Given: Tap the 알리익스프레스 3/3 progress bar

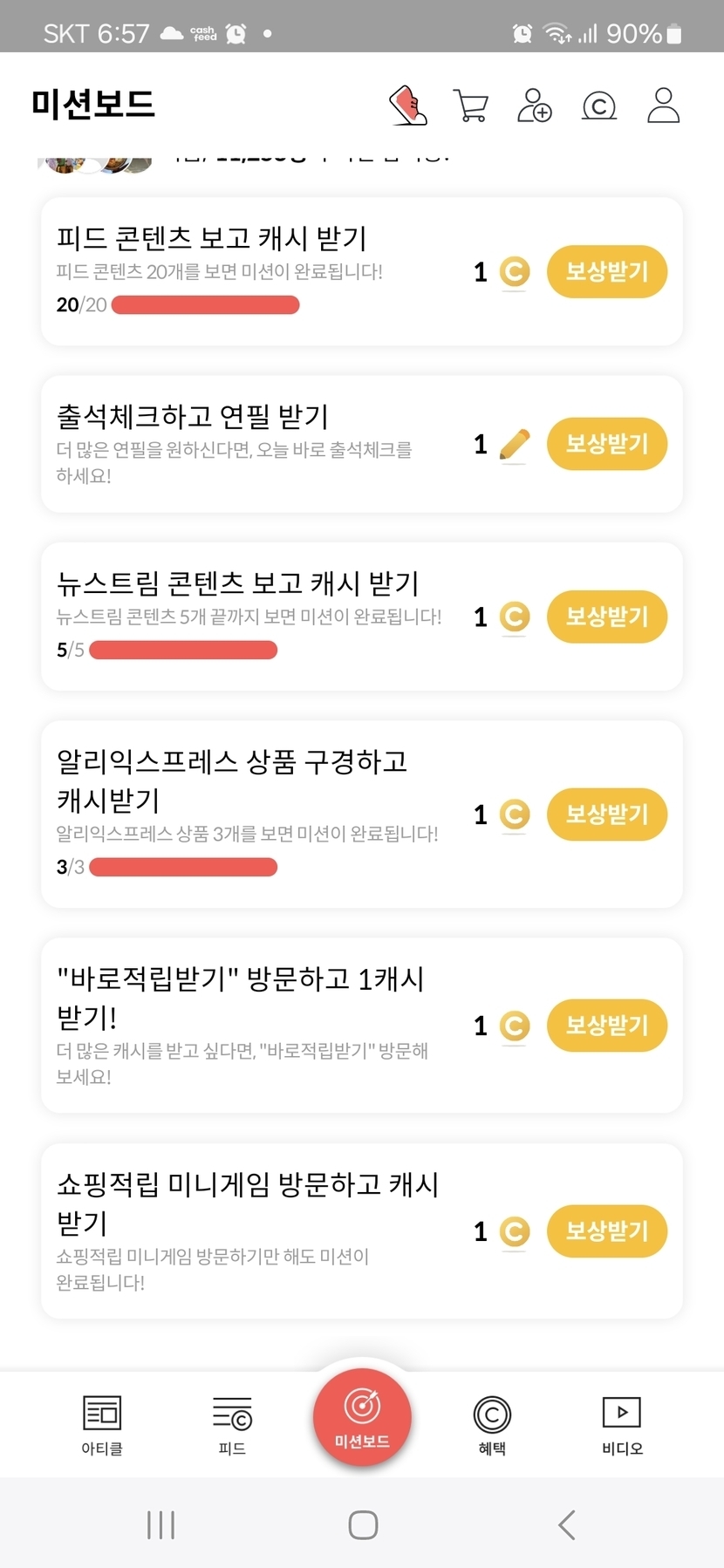Looking at the screenshot, I should [x=183, y=867].
